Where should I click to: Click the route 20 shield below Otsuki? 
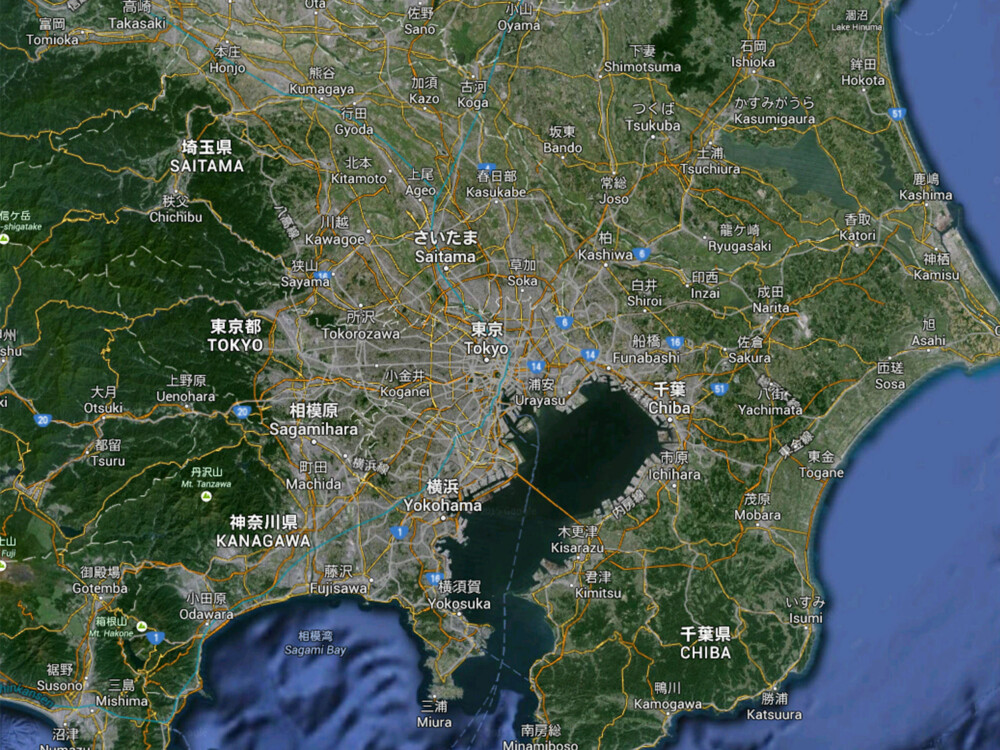pos(43,420)
